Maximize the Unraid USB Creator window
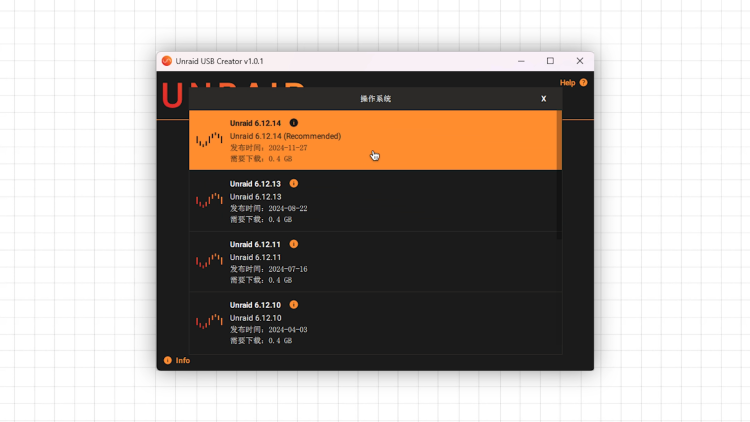The image size is (750, 422). pos(551,61)
